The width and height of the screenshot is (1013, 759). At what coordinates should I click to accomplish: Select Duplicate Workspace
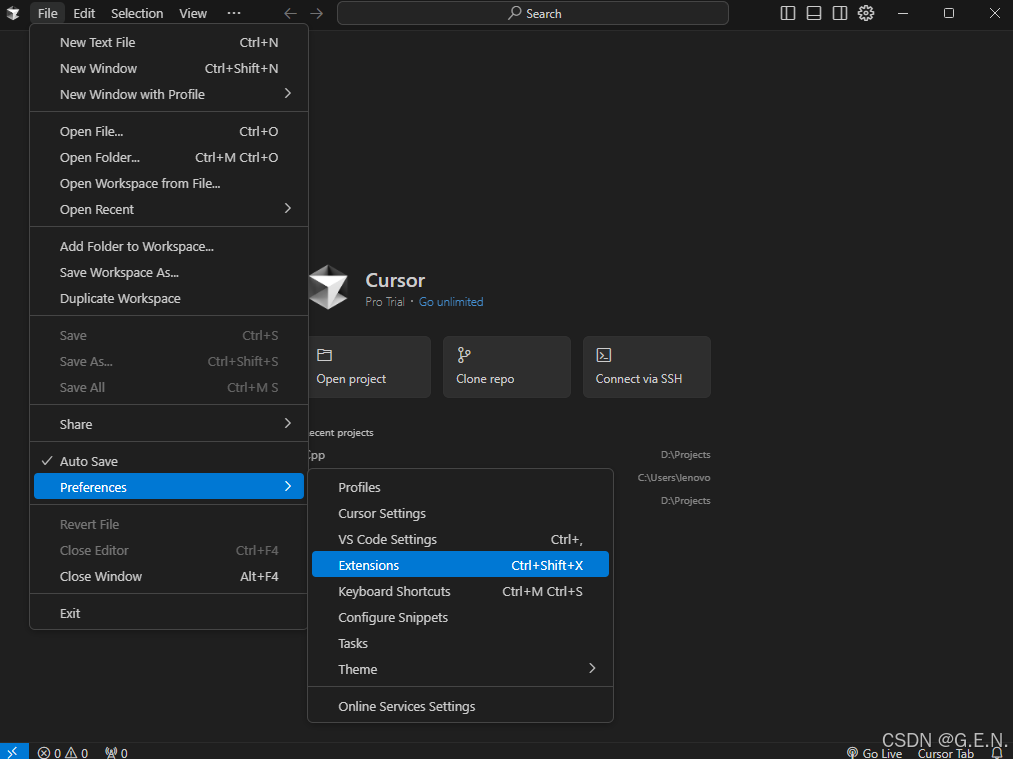click(x=169, y=298)
